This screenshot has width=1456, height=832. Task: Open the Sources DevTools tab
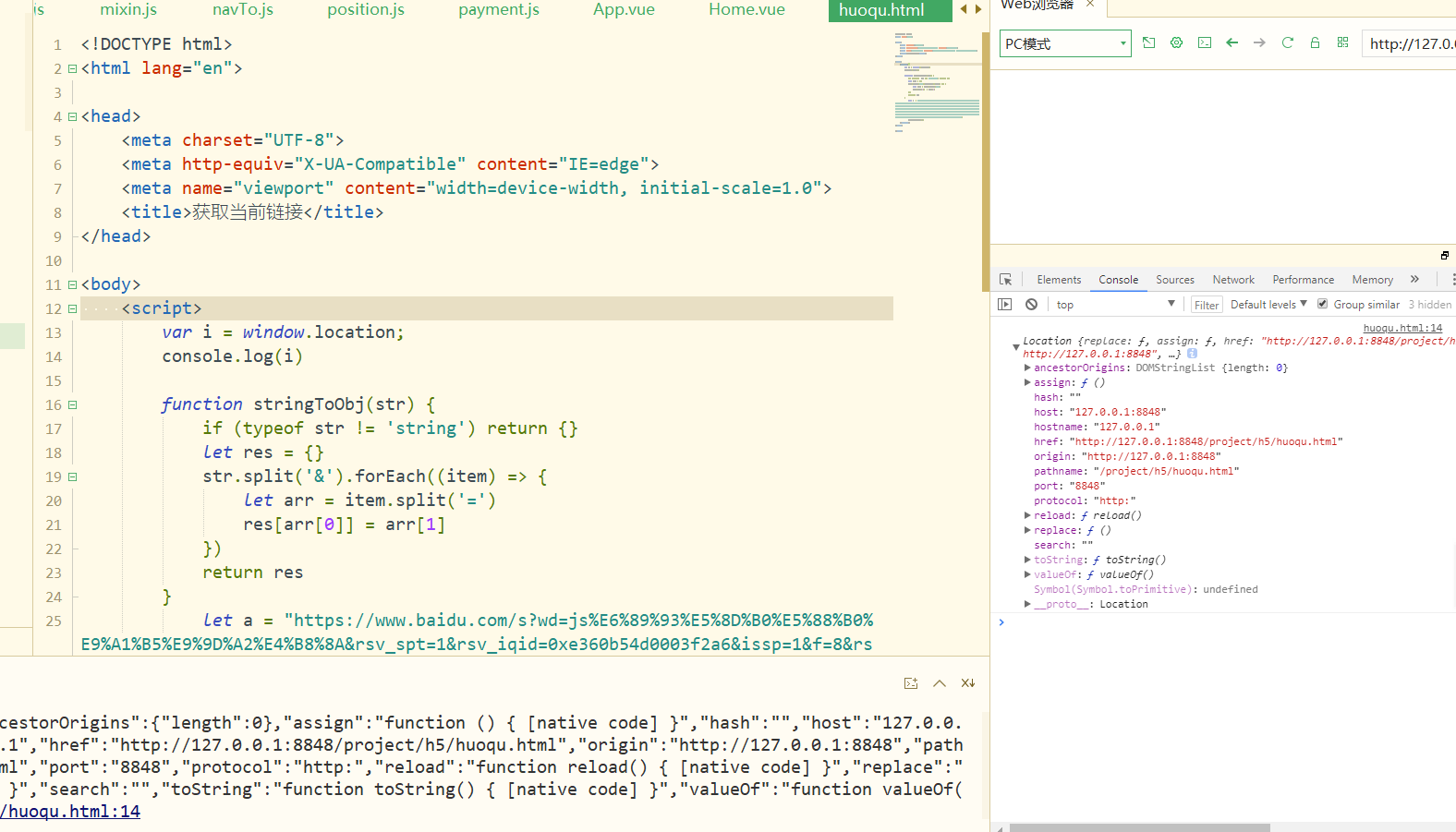click(x=1175, y=279)
